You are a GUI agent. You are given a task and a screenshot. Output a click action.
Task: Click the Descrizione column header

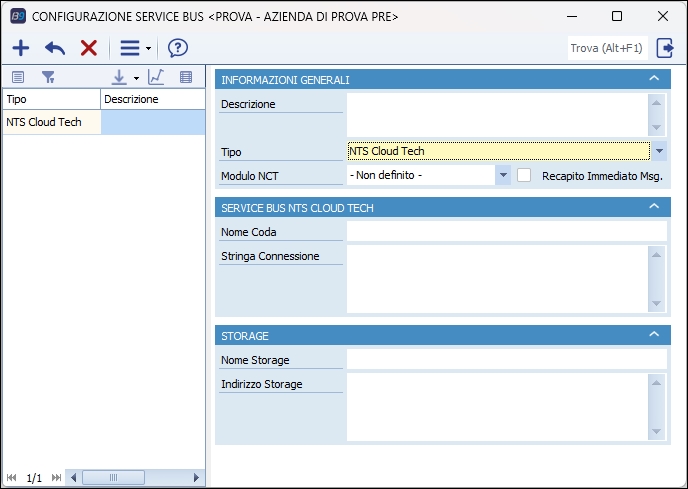[x=152, y=100]
